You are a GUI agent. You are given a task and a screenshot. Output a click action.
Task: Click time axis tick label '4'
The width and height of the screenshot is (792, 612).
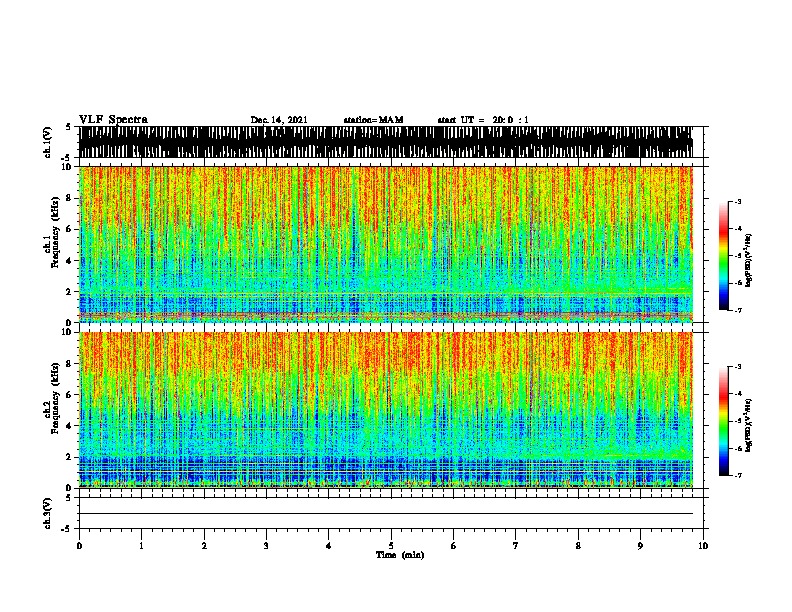329,546
